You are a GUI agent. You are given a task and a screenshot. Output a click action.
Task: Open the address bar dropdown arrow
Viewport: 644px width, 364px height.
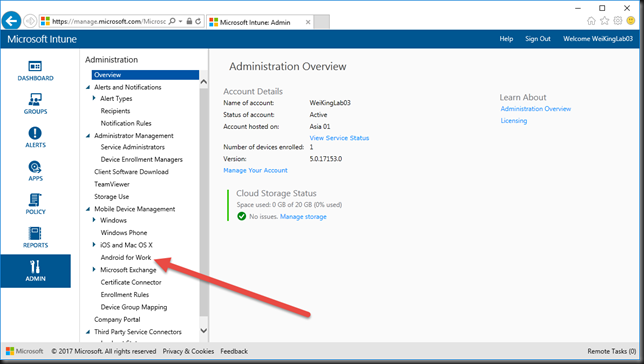pos(180,21)
